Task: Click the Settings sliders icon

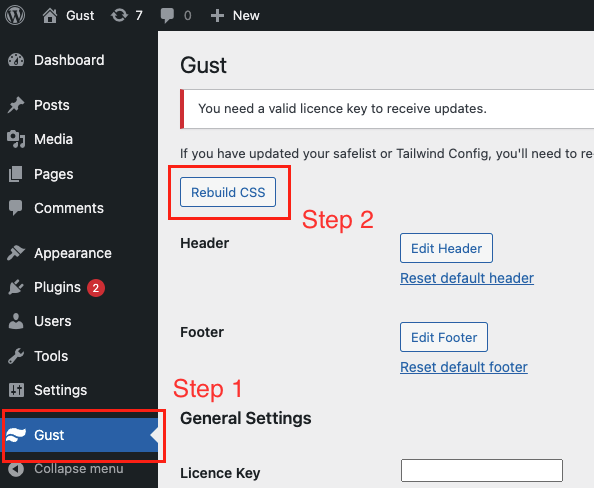Action: [16, 390]
